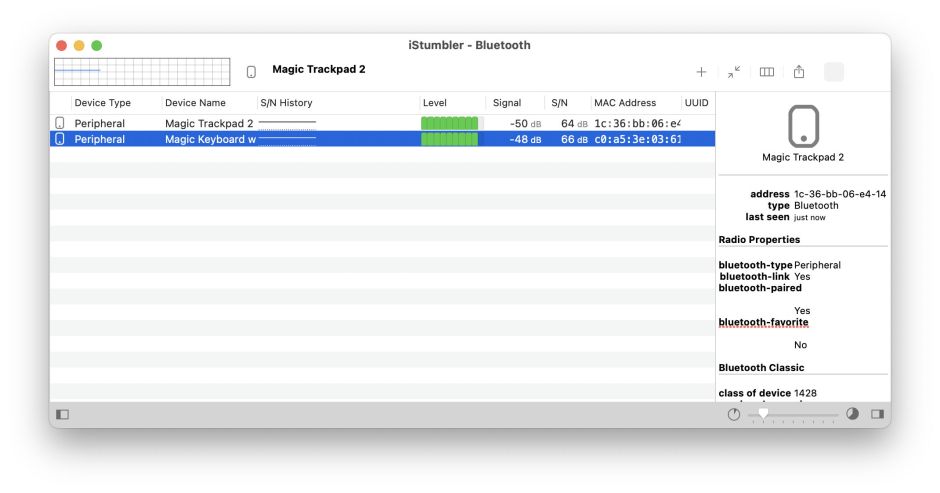Click the plus add button in toolbar

701,72
